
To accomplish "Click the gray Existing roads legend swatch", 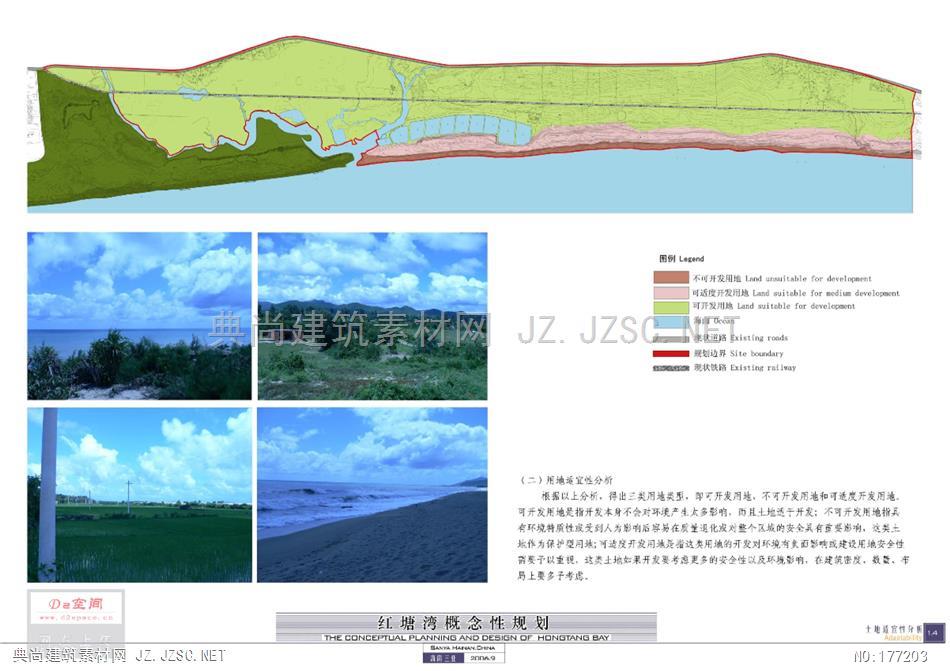I will point(671,338).
